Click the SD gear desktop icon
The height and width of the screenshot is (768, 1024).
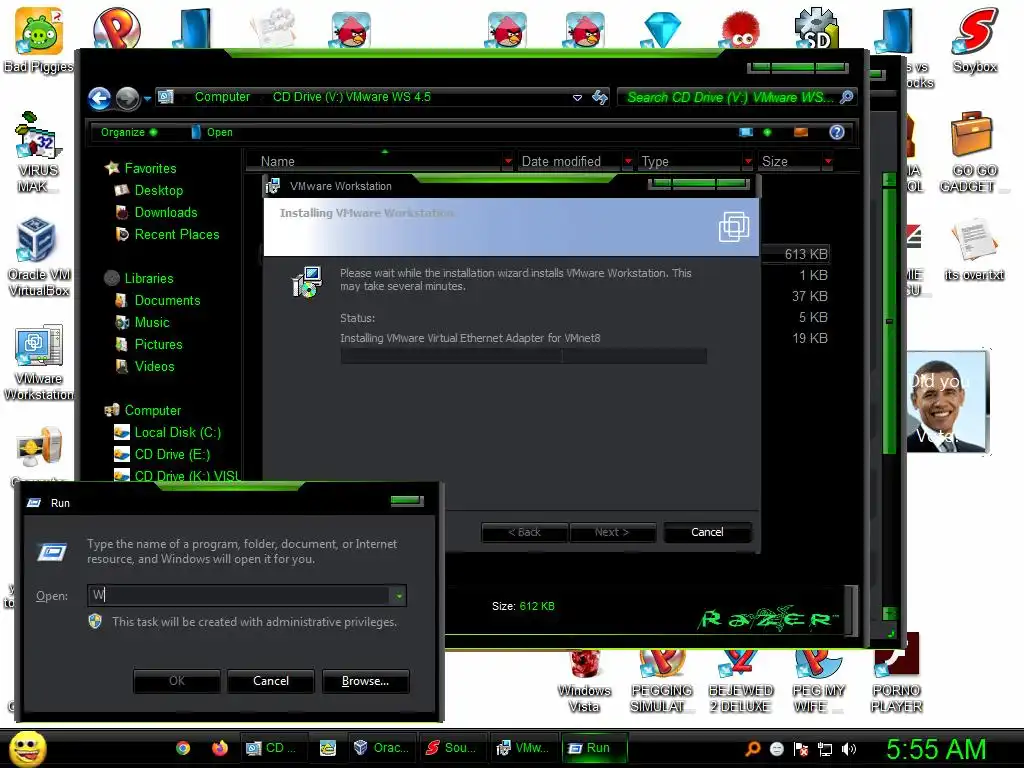click(816, 28)
